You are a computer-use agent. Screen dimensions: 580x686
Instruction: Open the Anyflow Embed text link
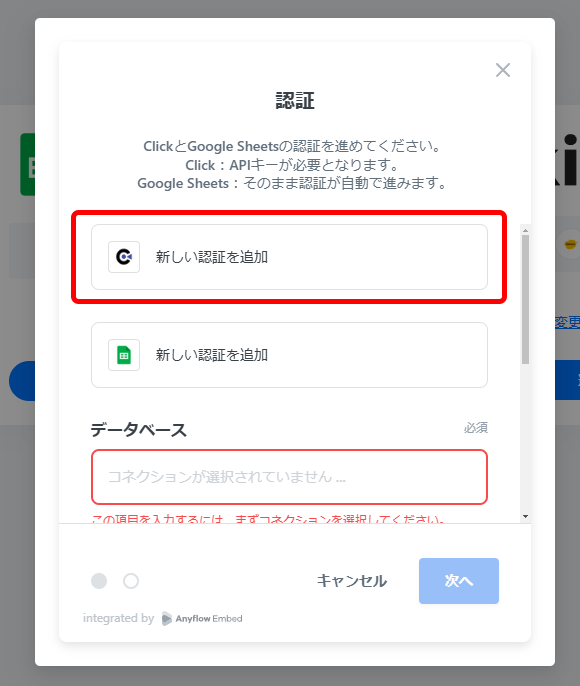209,619
